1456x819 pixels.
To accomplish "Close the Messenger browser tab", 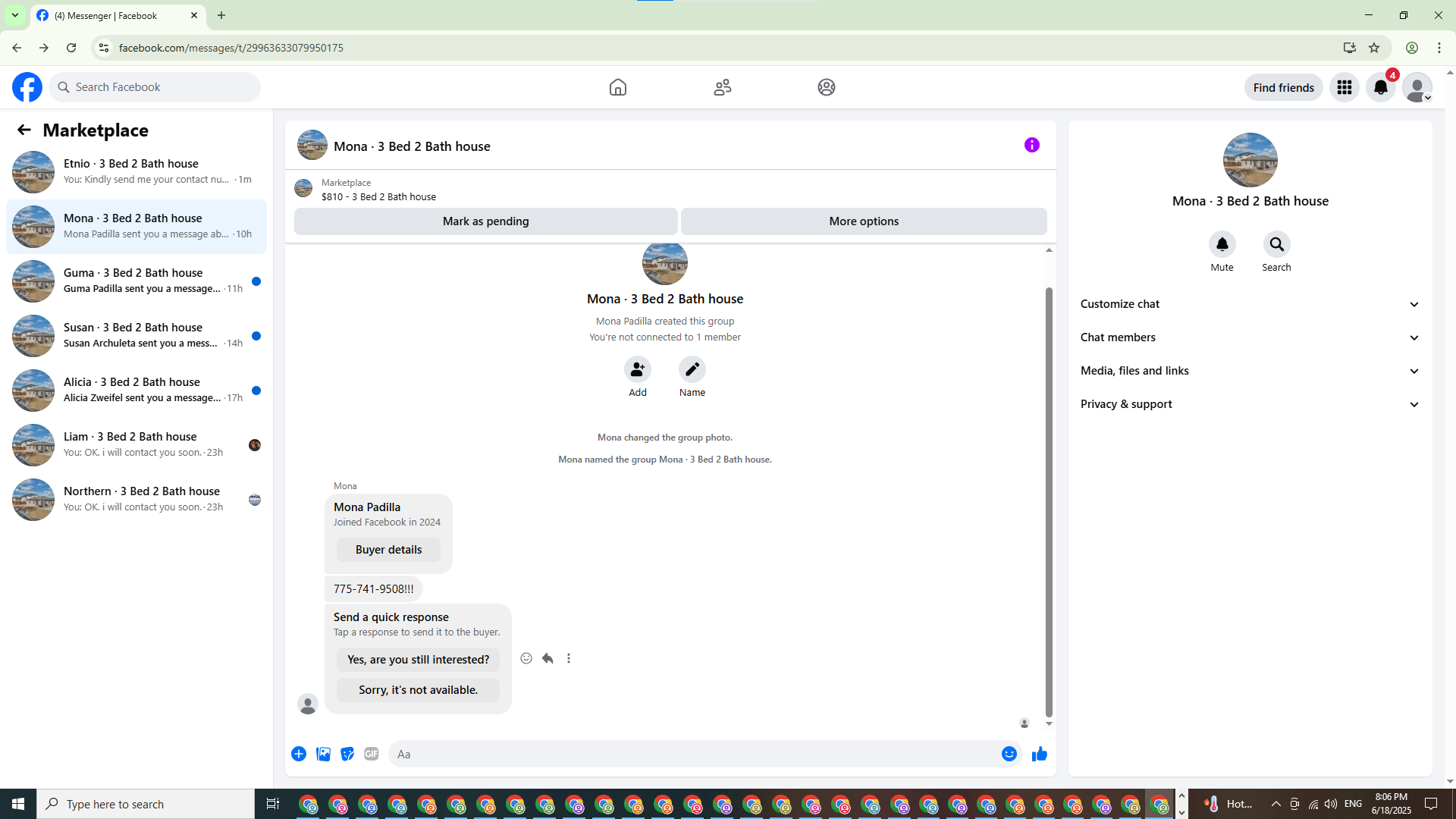I will point(194,15).
